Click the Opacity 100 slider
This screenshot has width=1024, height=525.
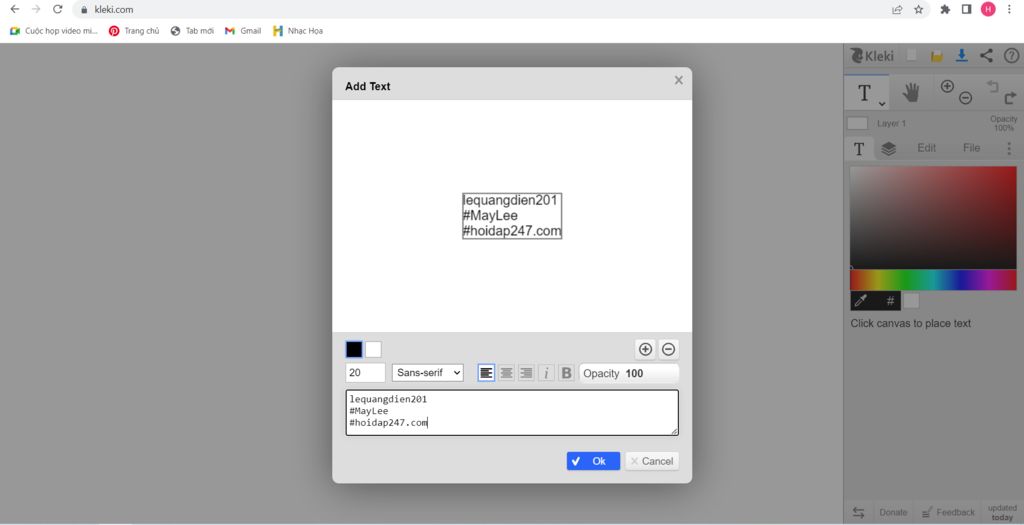629,373
